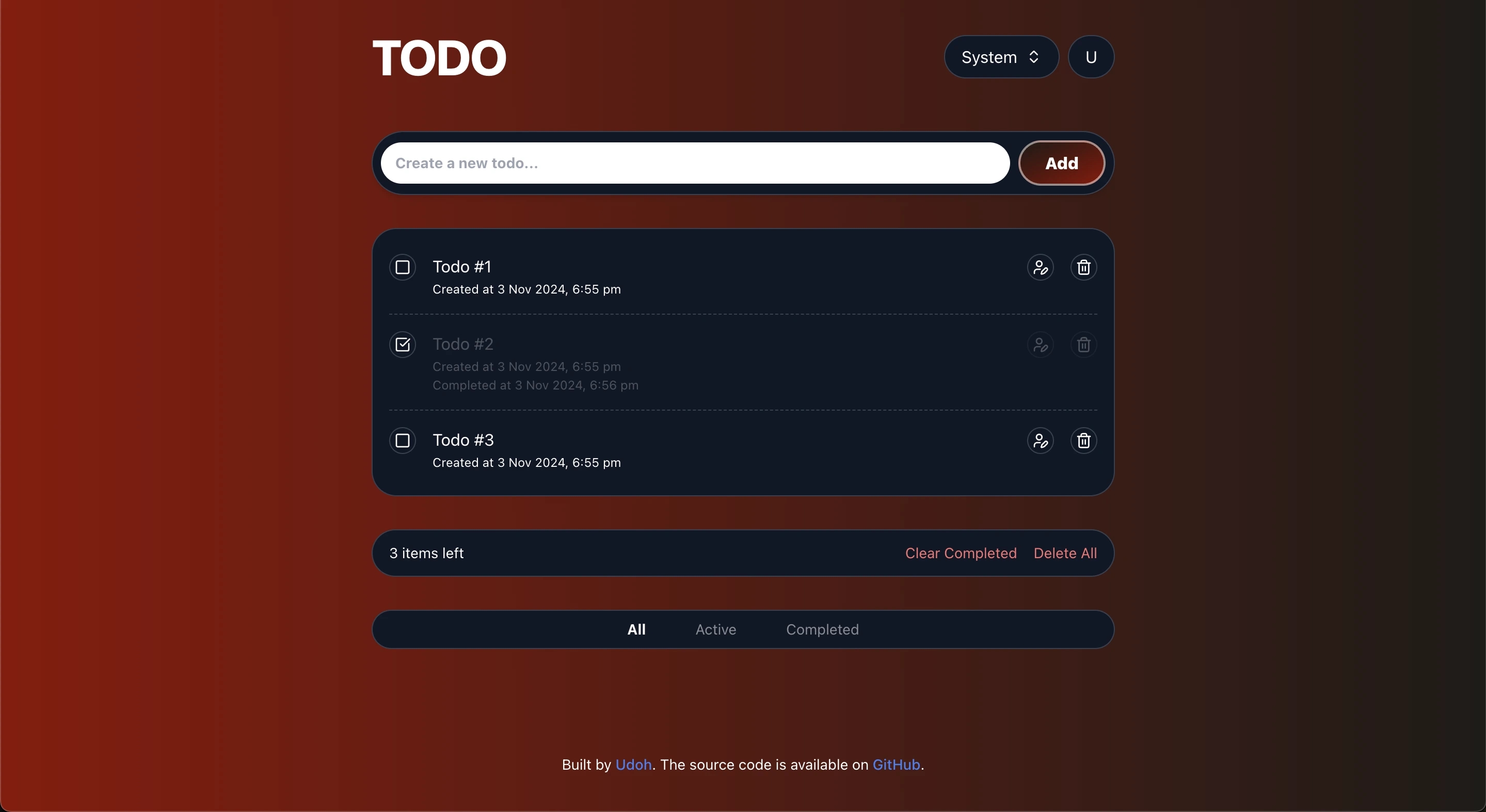
Task: Toggle checked state for Todo #2
Action: [403, 344]
